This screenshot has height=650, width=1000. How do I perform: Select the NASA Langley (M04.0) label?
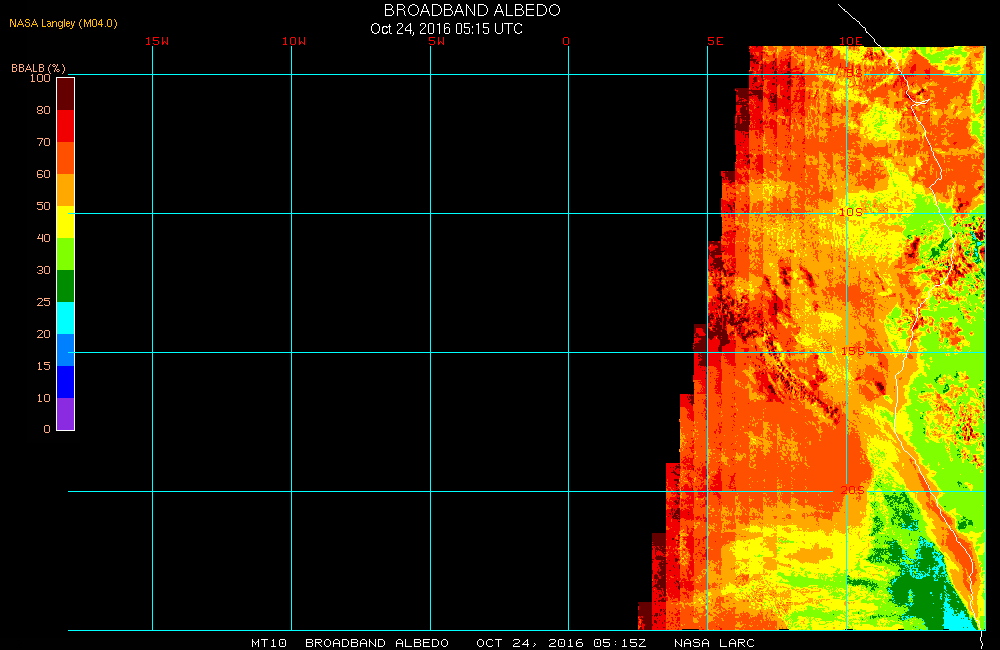point(56,23)
